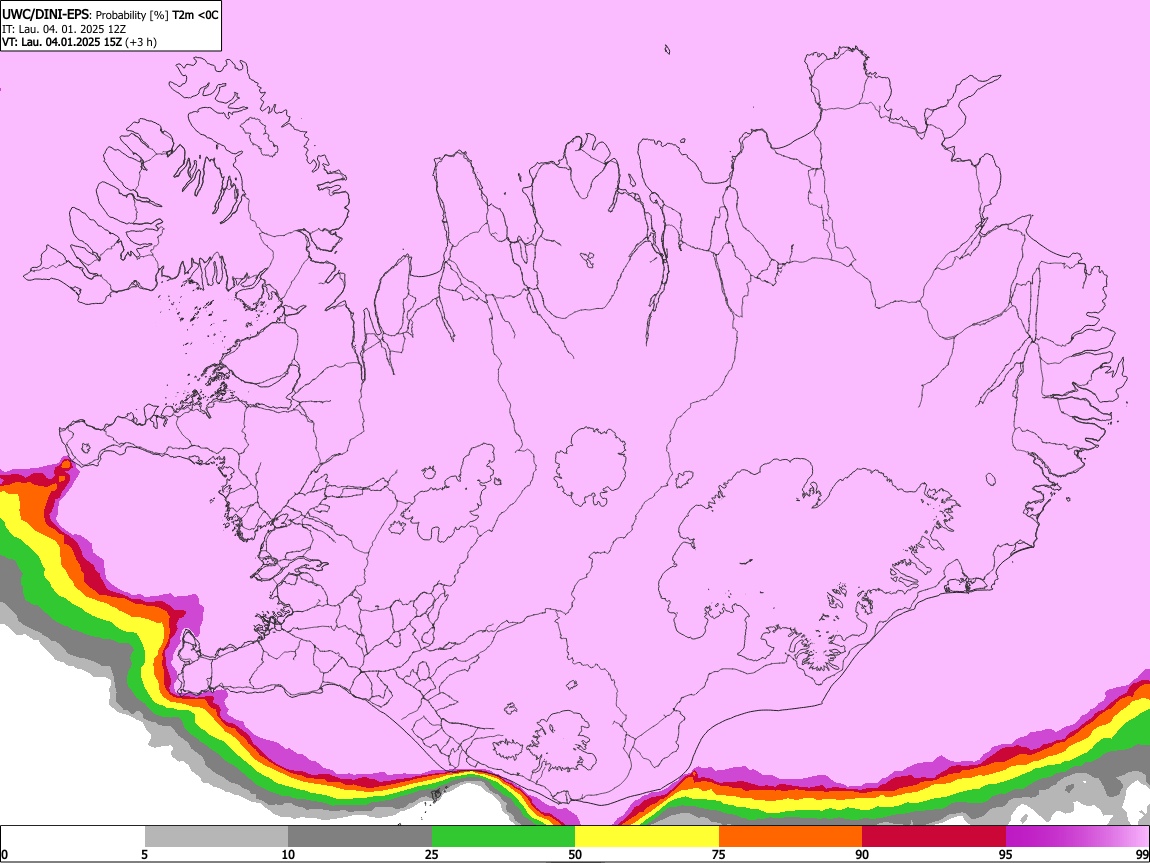Click the legend tick label '25'

point(432,855)
